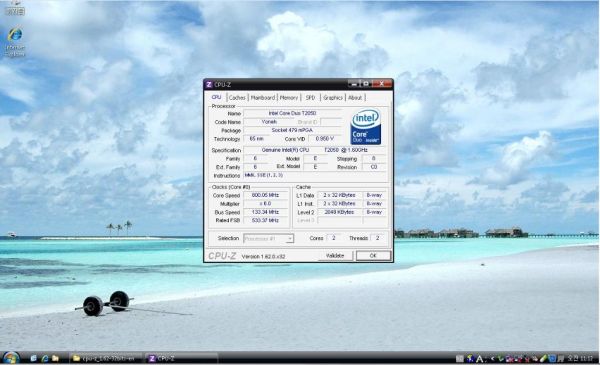Go to the SPD tab
Screen dimensions: 600x365
(310, 98)
